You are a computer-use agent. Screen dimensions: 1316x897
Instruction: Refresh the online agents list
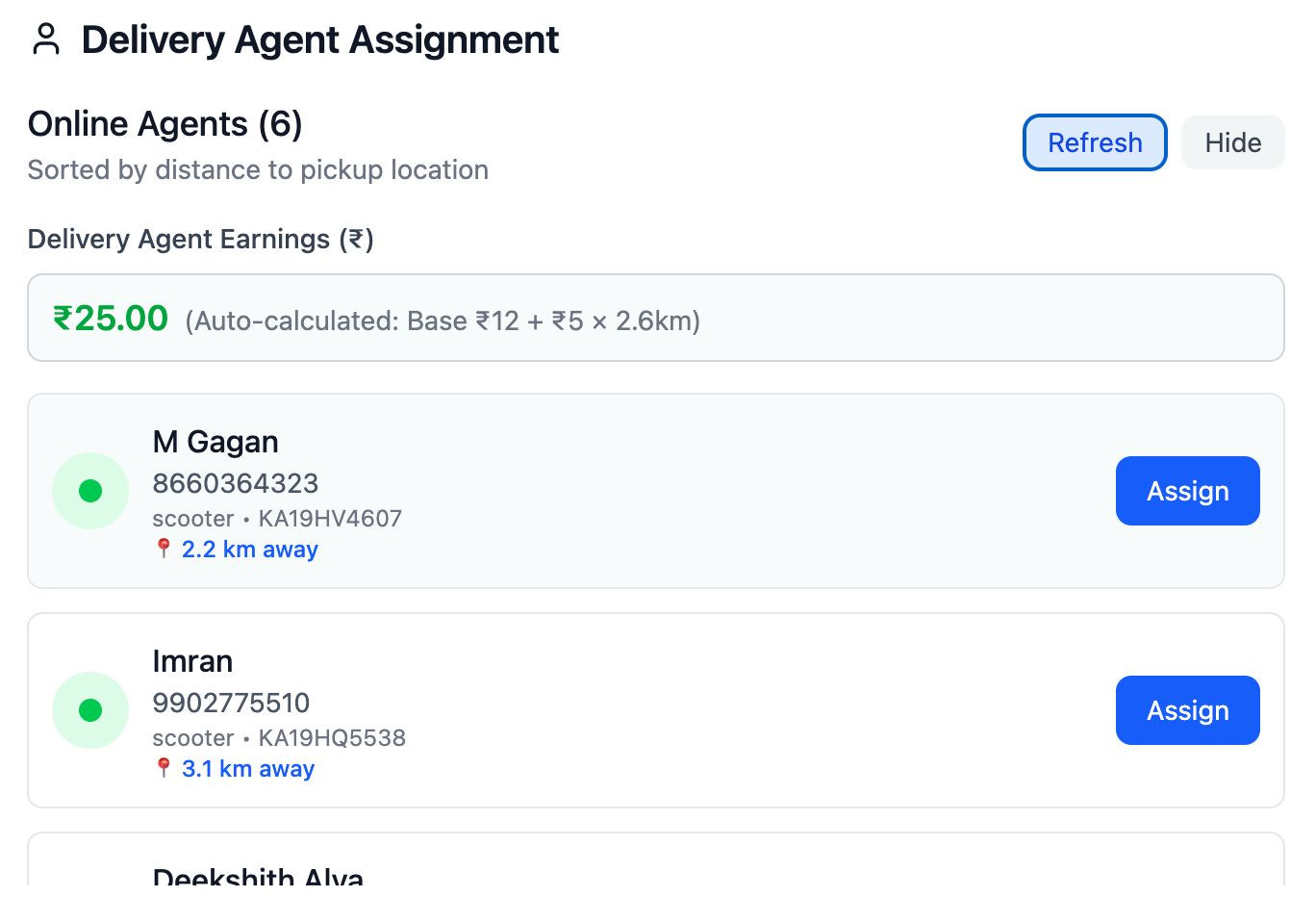click(1095, 142)
